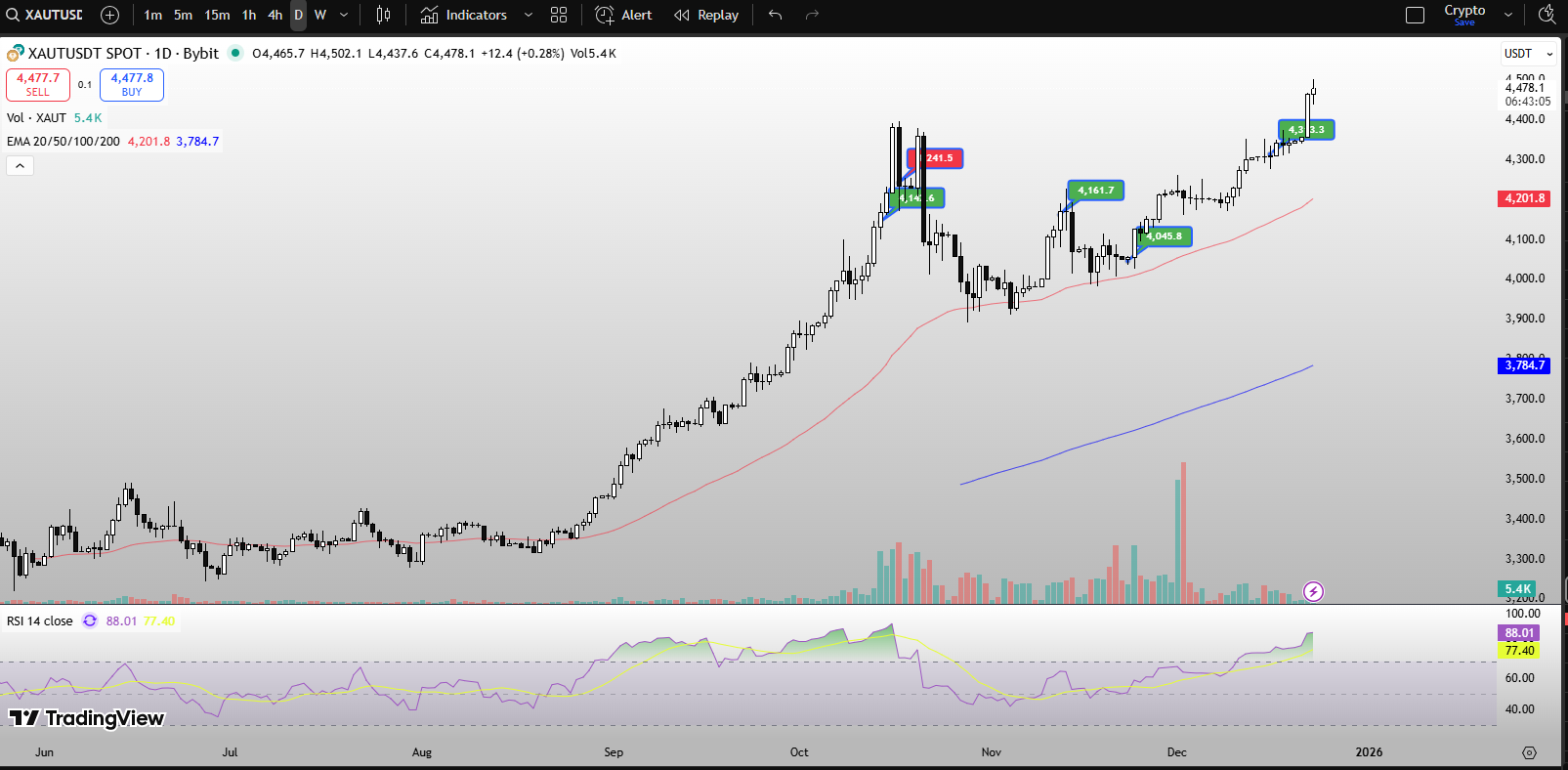Viewport: 1568px width, 770px height.
Task: Toggle the green market status dot
Action: point(235,53)
